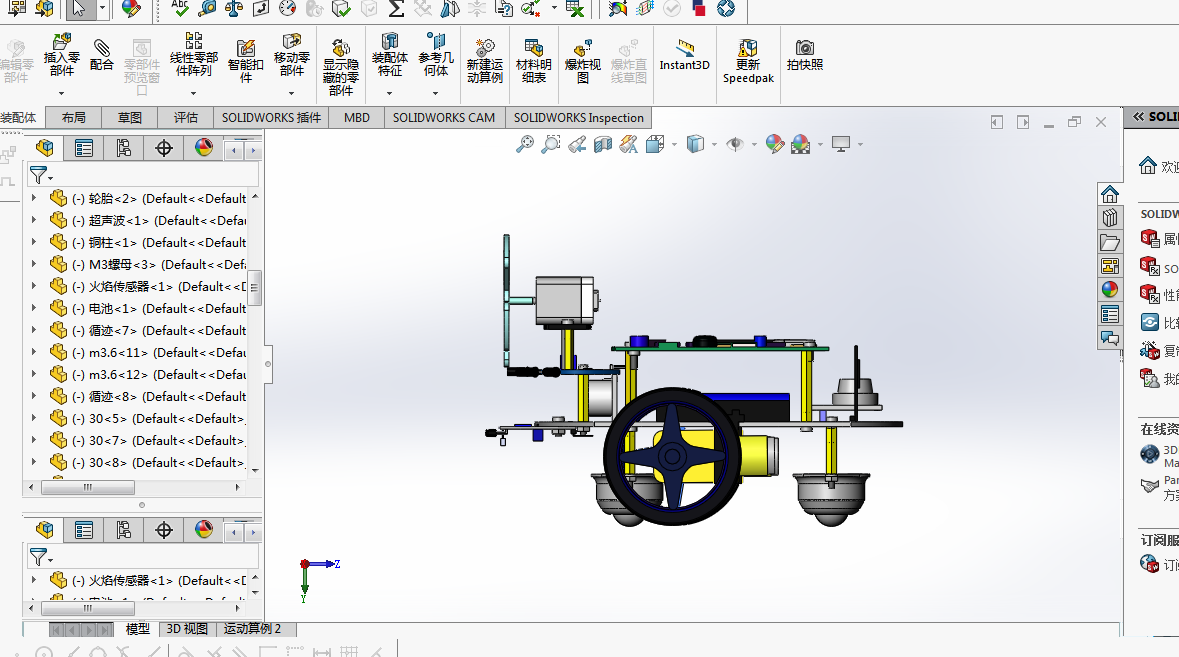
Task: Click the zoom to fit magnifier icon in view toolbar
Action: pos(524,144)
